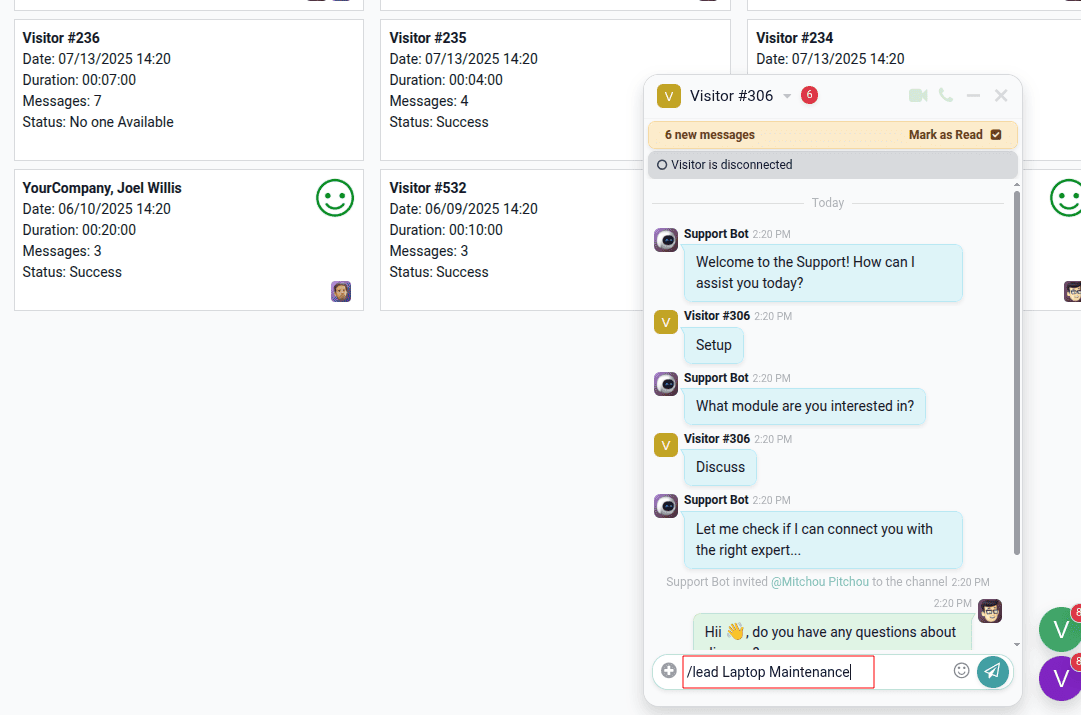Start a video call with Visitor #306
1081x715 pixels.
[918, 96]
